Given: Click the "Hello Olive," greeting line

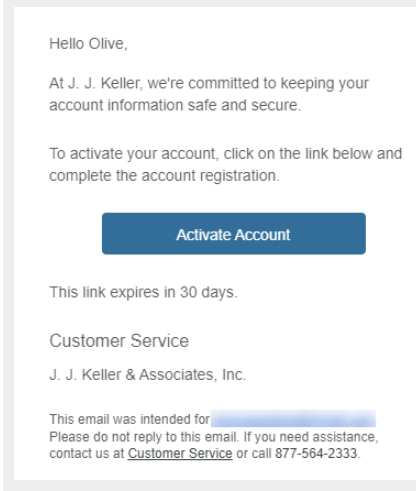Looking at the screenshot, I should [88, 44].
